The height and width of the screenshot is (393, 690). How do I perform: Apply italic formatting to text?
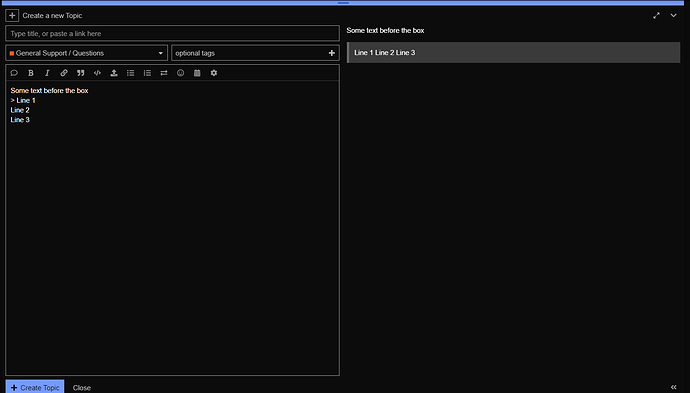coord(47,73)
